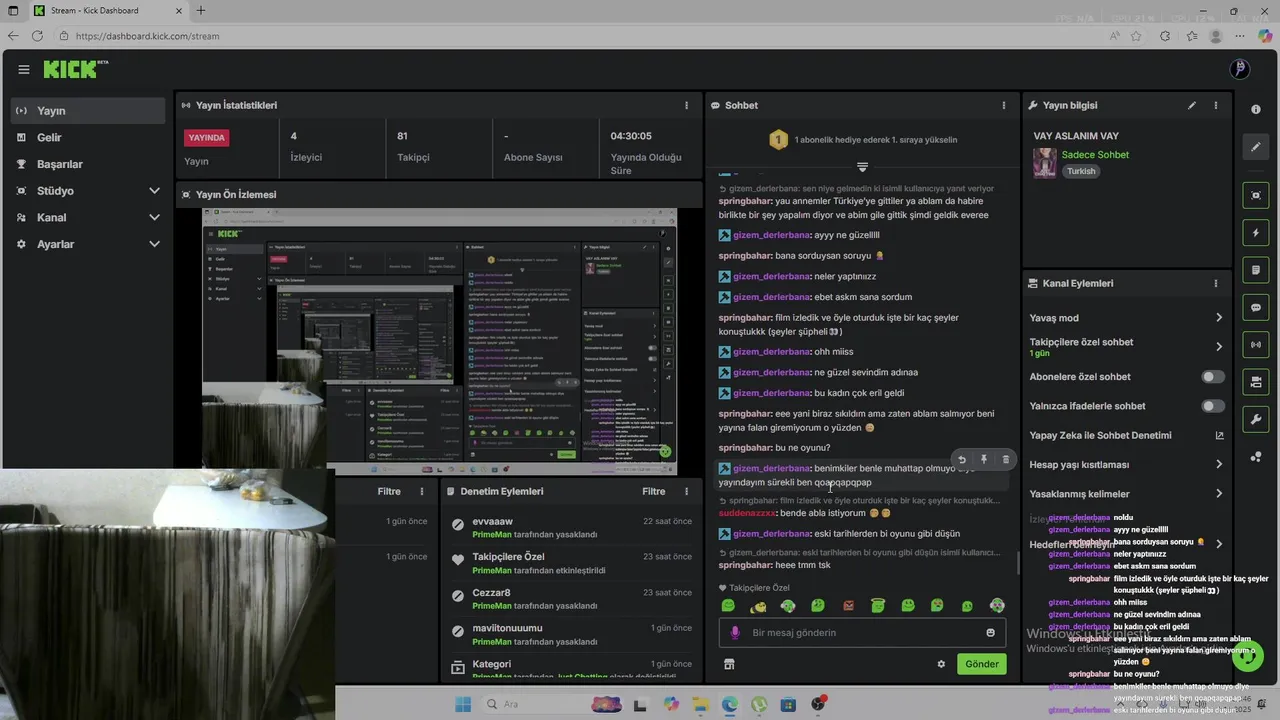The height and width of the screenshot is (720, 1280).
Task: Send the message with Gönder button
Action: pos(982,664)
